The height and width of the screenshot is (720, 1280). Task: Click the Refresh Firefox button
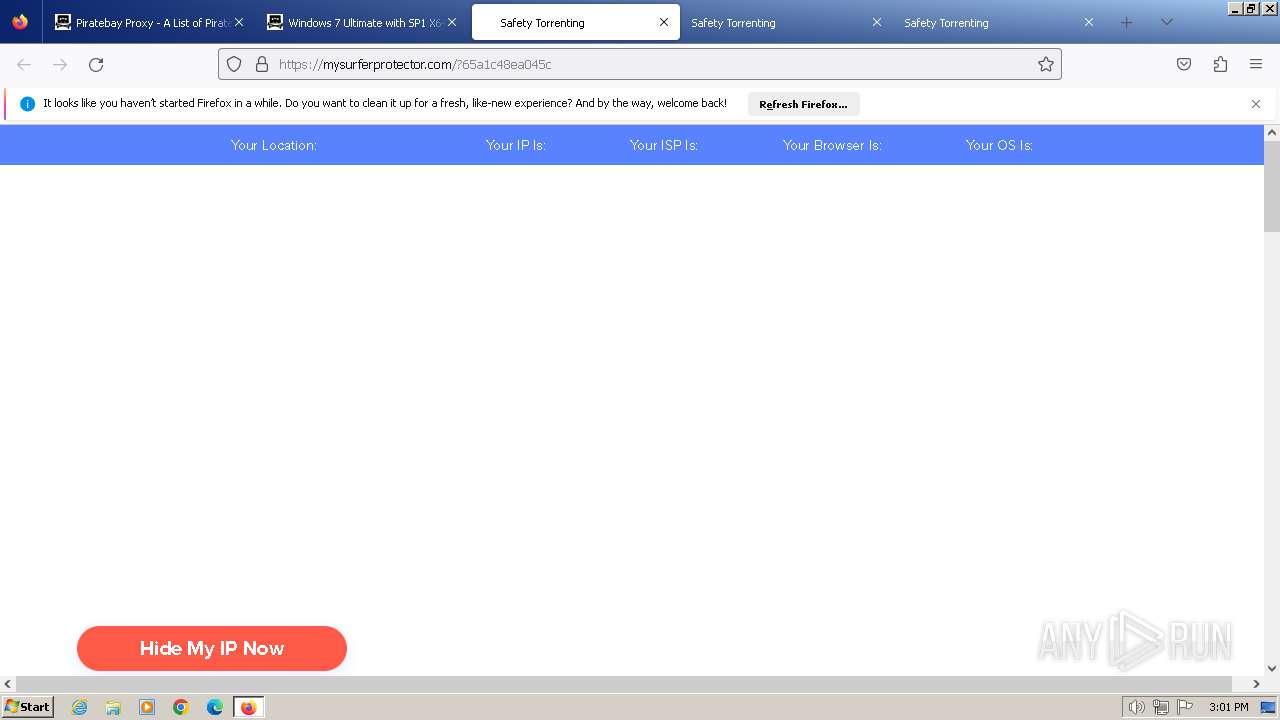coord(803,104)
